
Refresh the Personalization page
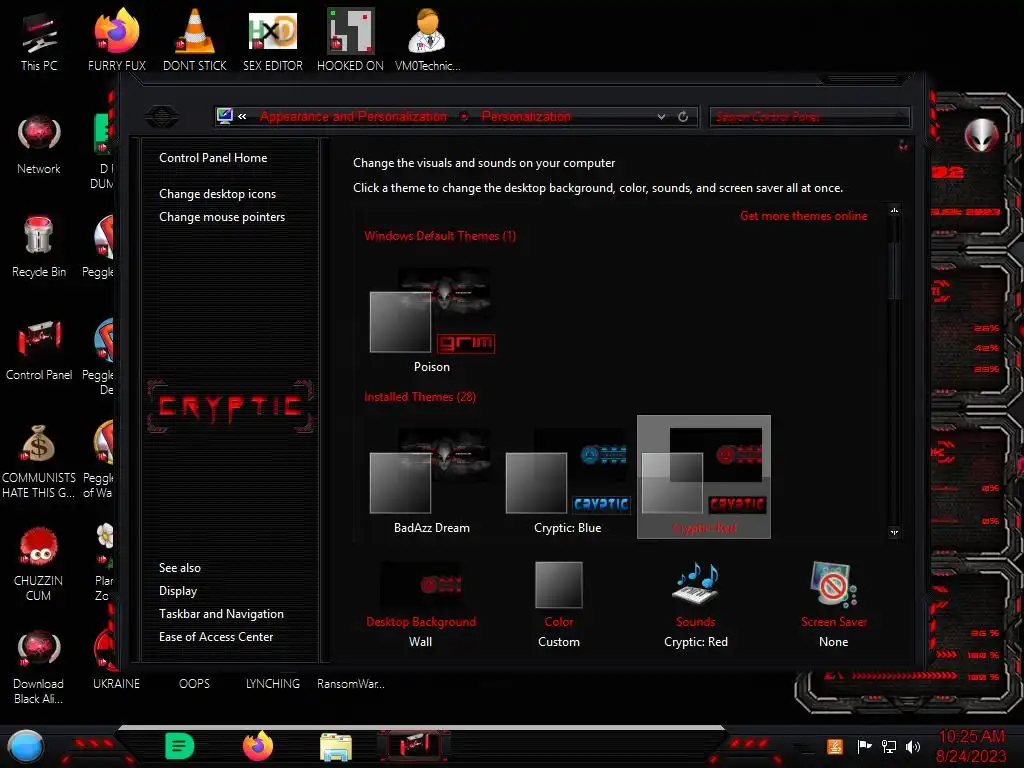pyautogui.click(x=682, y=117)
